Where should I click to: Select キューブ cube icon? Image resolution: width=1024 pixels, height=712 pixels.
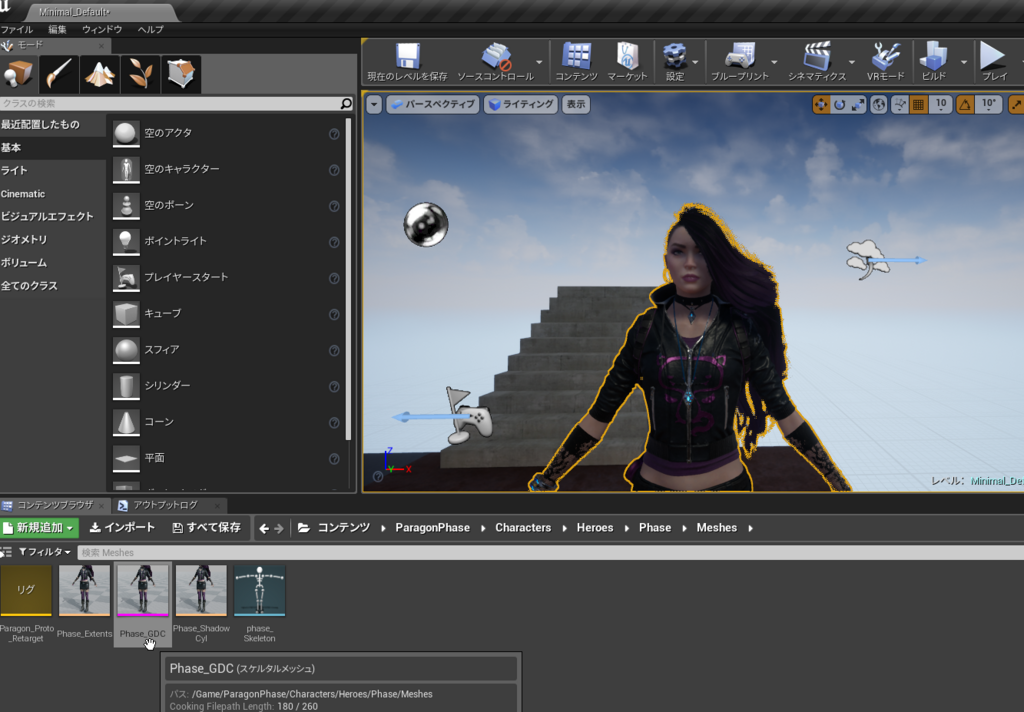point(126,314)
